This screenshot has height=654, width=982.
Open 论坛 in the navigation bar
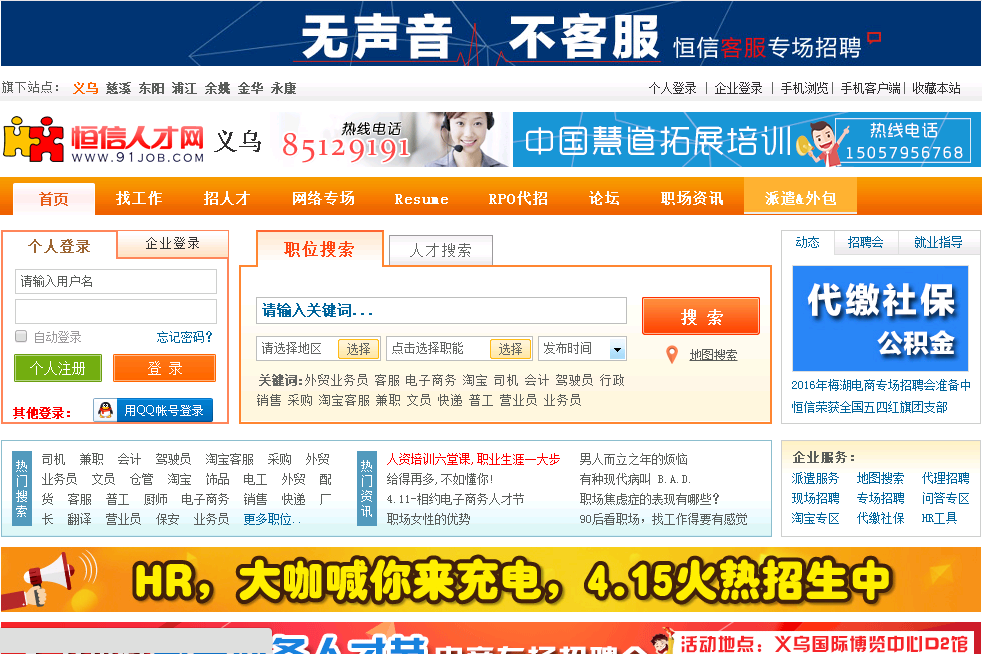604,198
